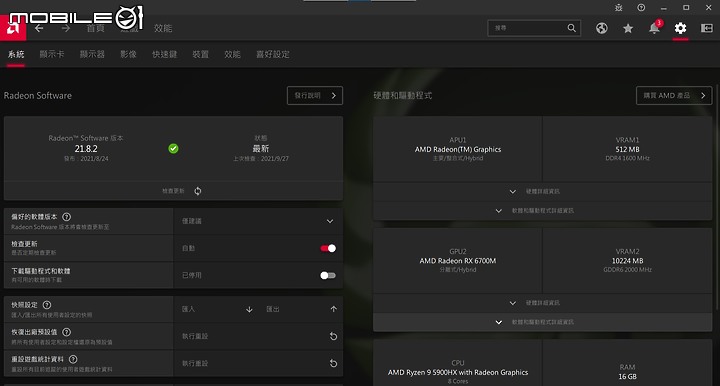Click the Radeon Software heading
The image size is (720, 386).
click(x=38, y=95)
